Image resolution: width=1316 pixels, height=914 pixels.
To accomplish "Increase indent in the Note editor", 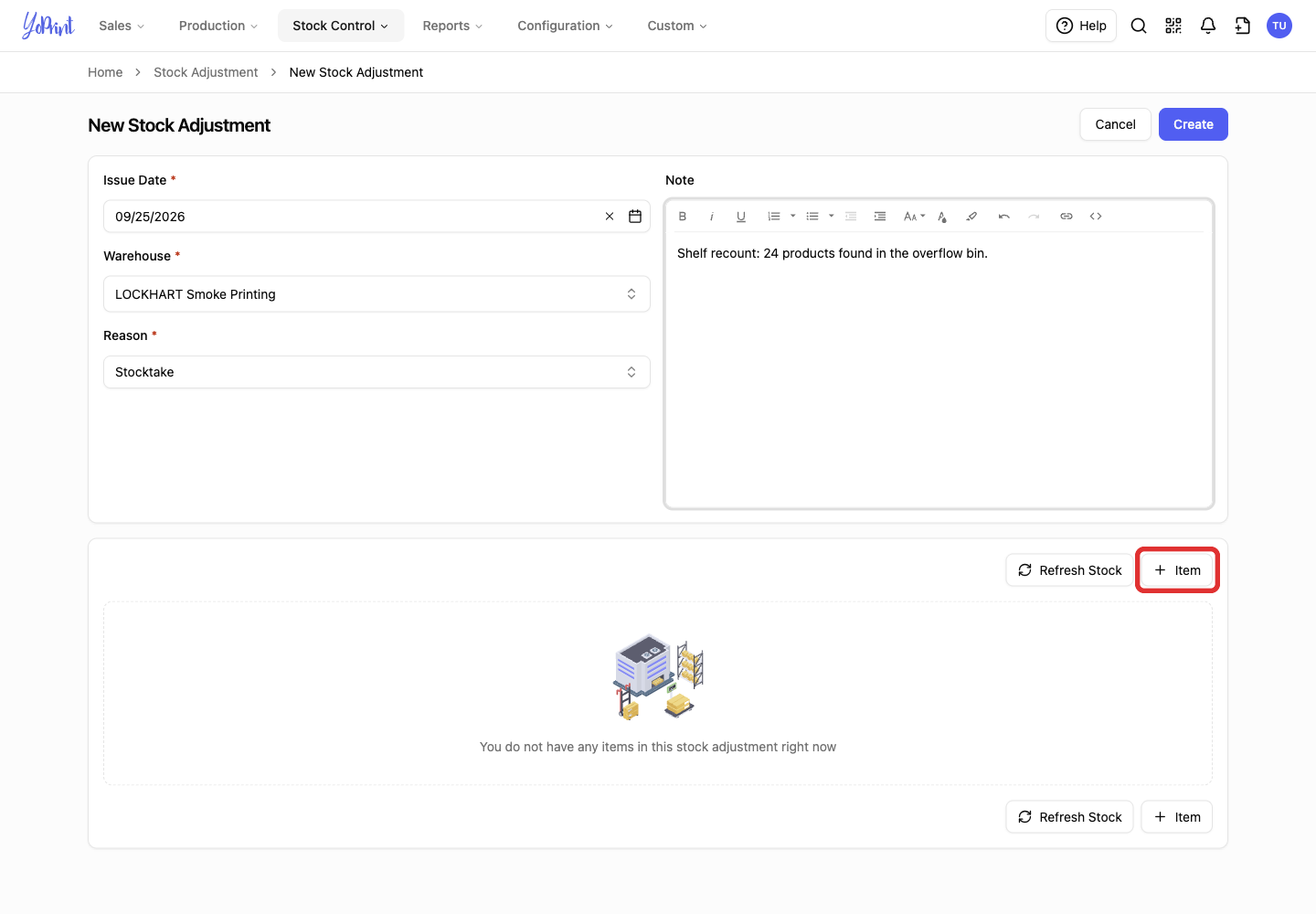I will [880, 217].
